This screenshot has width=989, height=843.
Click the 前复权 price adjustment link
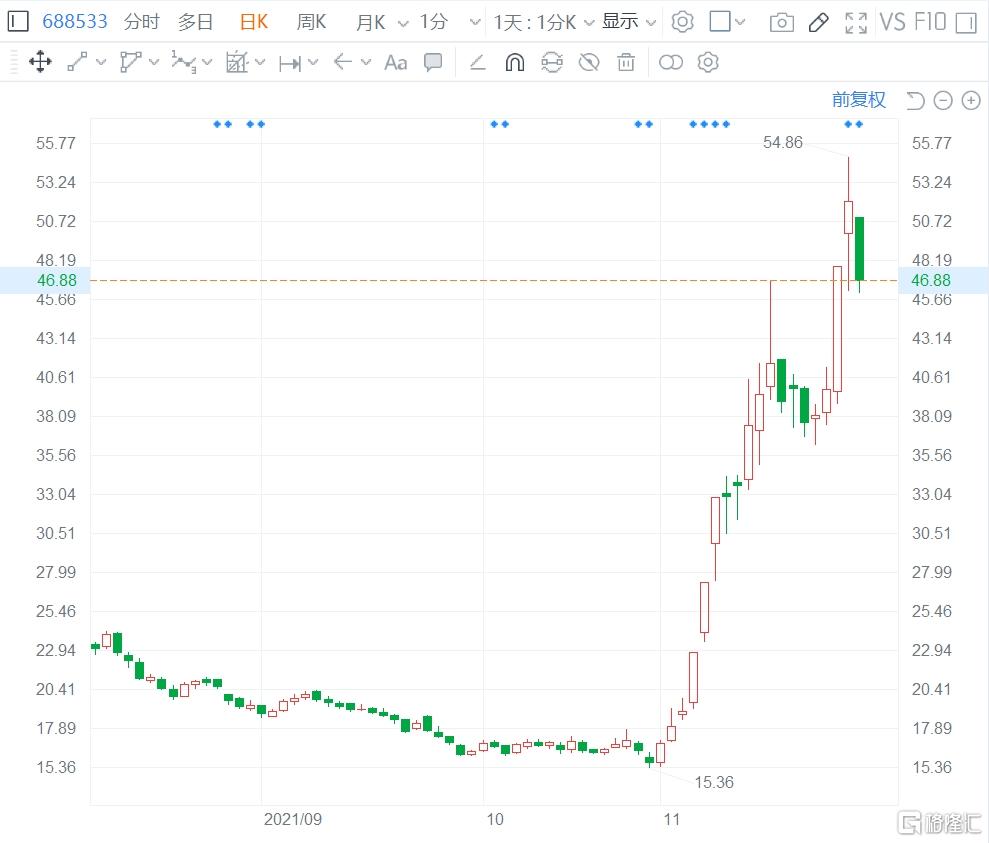858,100
